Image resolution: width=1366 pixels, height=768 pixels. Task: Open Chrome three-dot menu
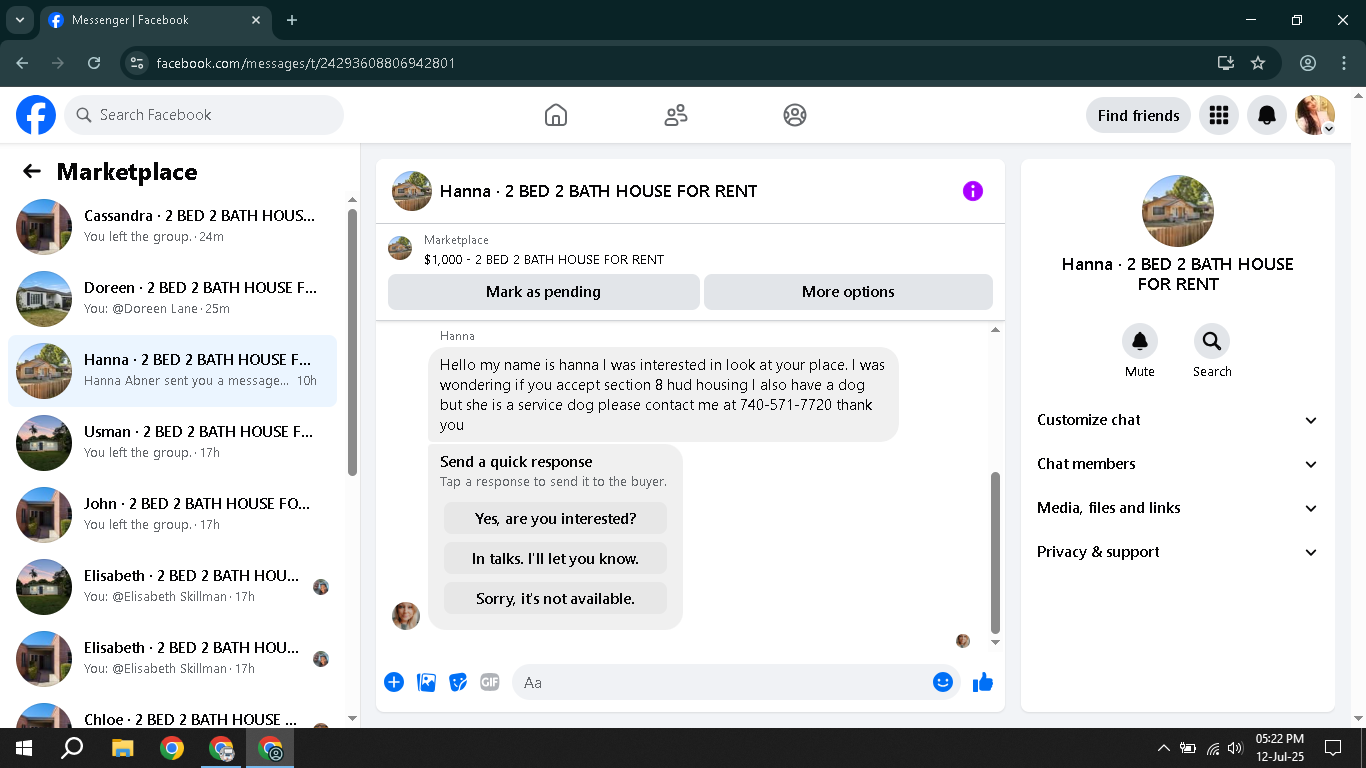(x=1343, y=63)
